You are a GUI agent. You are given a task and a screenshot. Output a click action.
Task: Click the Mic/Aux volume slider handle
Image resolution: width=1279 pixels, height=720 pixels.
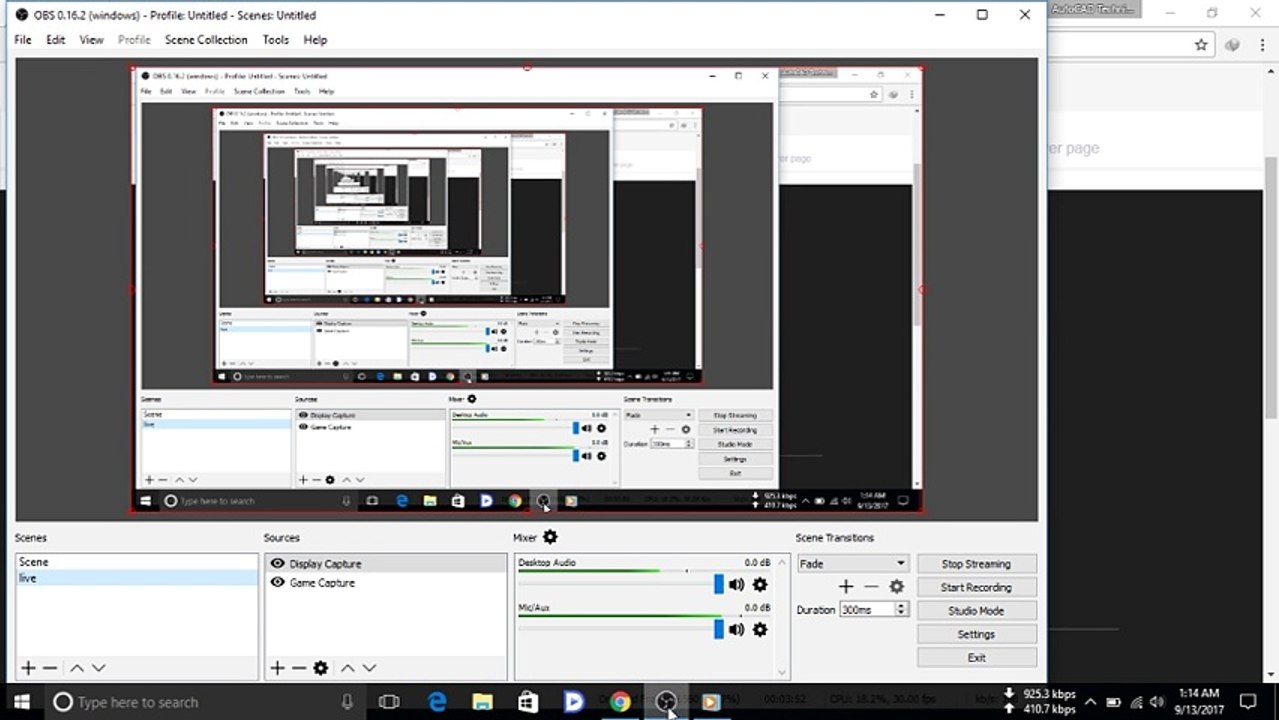(718, 629)
